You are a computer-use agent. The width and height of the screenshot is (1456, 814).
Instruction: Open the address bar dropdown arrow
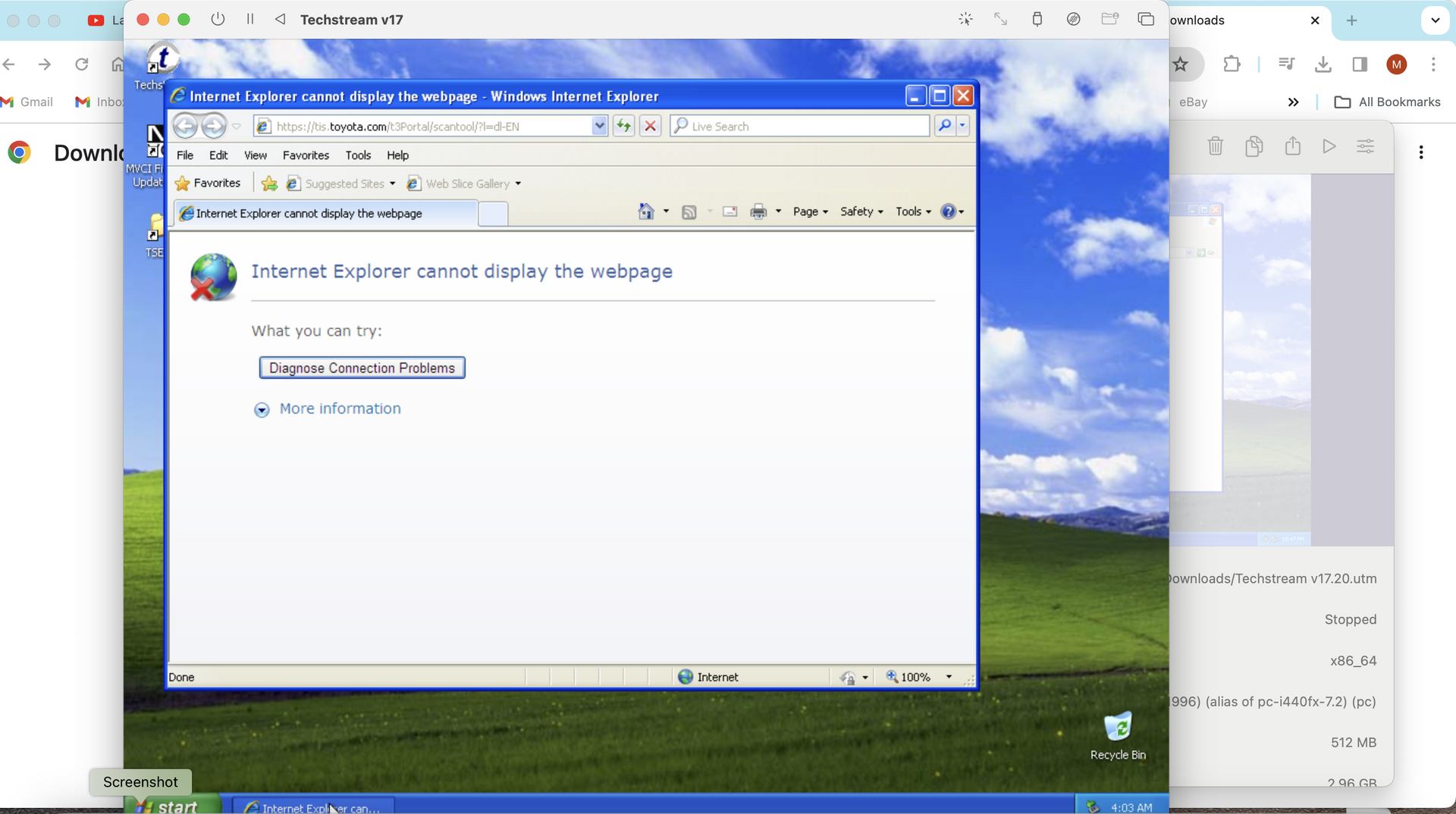[599, 126]
